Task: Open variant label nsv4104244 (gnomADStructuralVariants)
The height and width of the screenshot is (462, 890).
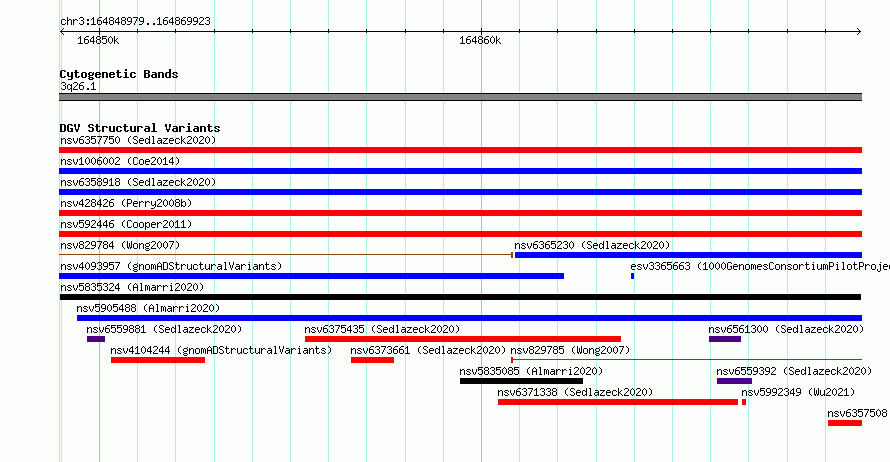Action: 221,350
